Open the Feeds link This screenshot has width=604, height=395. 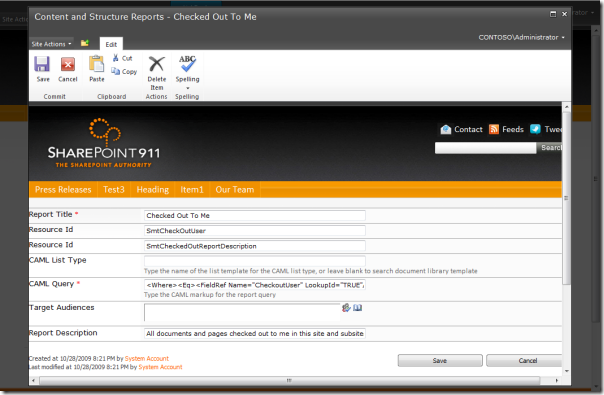coord(513,129)
